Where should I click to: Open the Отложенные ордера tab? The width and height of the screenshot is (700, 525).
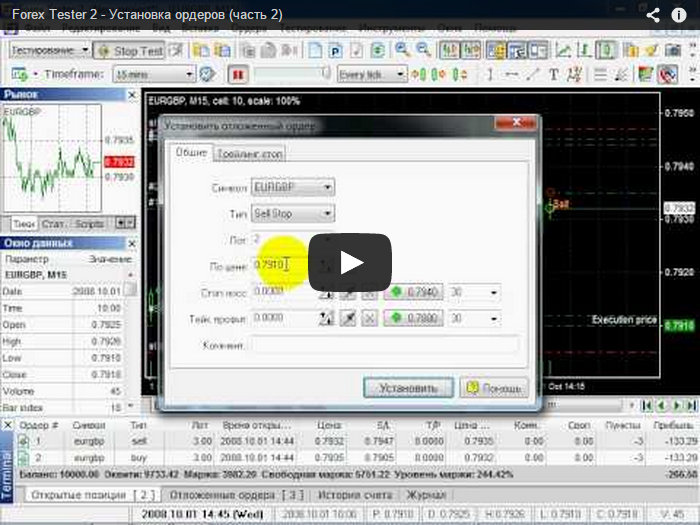click(237, 495)
